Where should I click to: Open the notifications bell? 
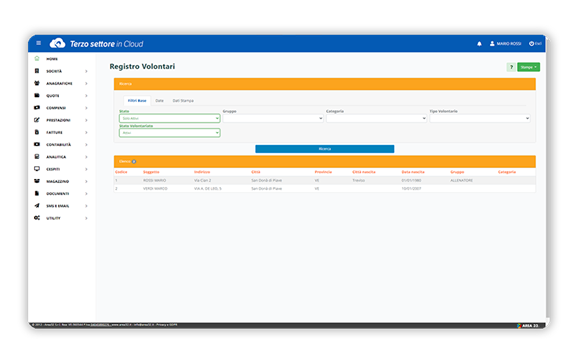coord(479,44)
